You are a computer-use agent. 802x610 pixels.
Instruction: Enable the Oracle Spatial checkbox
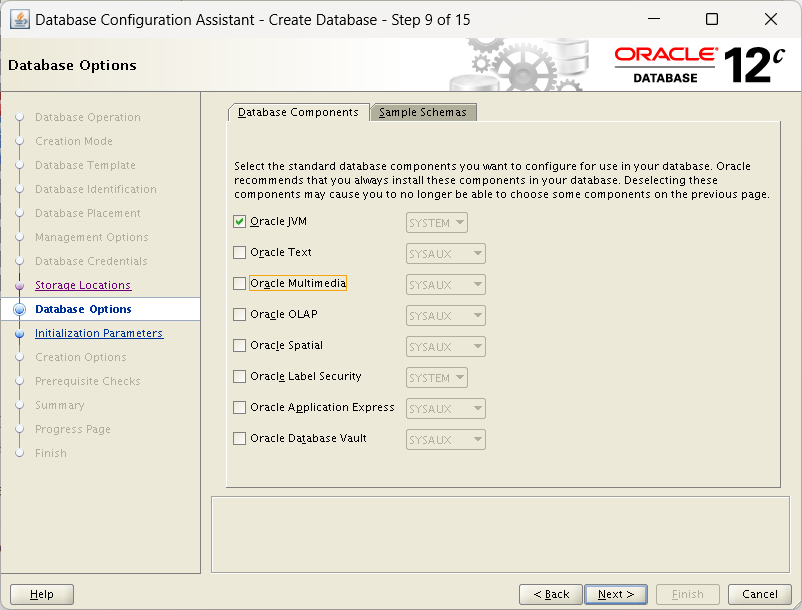pos(239,346)
